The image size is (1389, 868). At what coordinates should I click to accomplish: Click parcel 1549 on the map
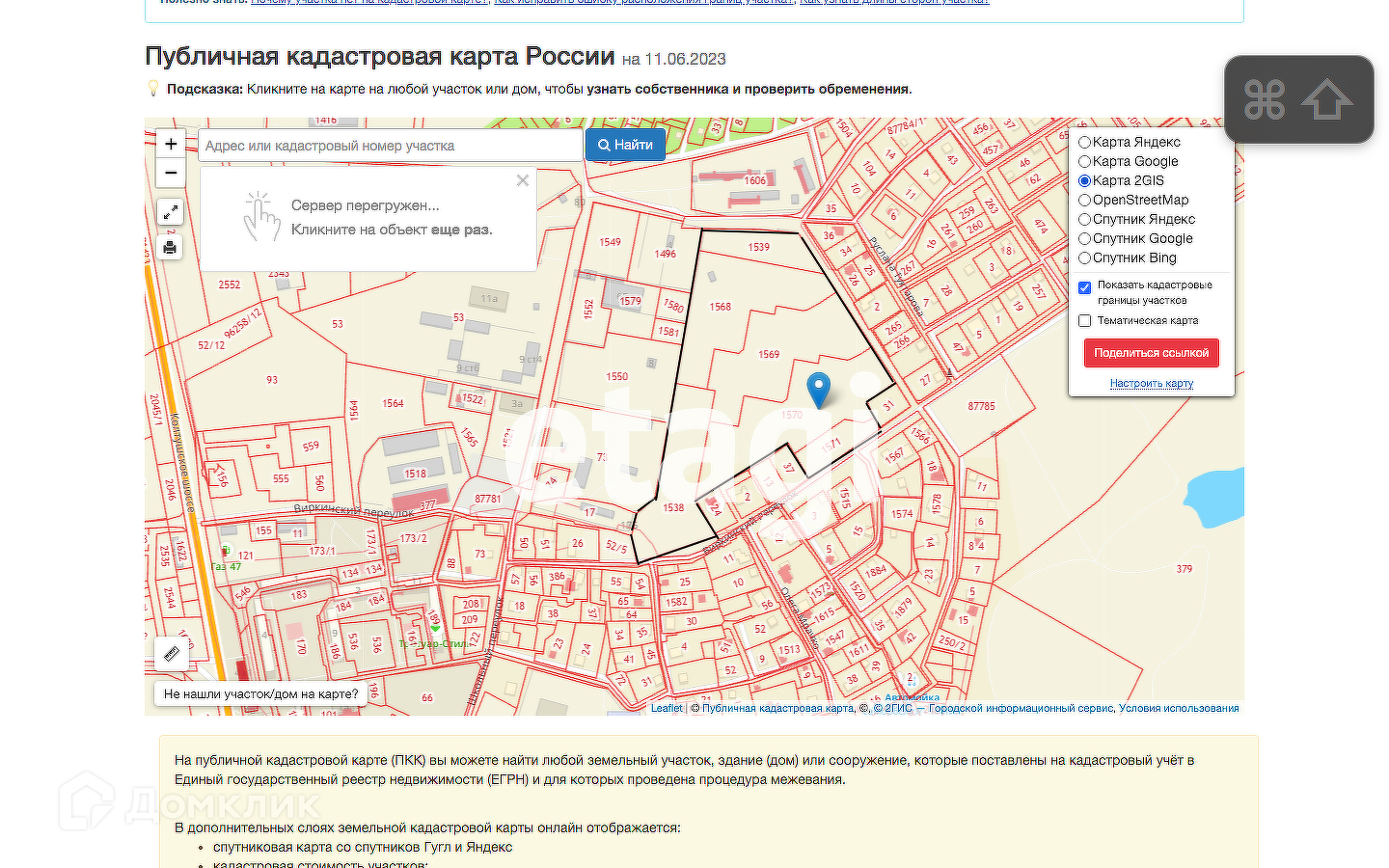coord(611,242)
